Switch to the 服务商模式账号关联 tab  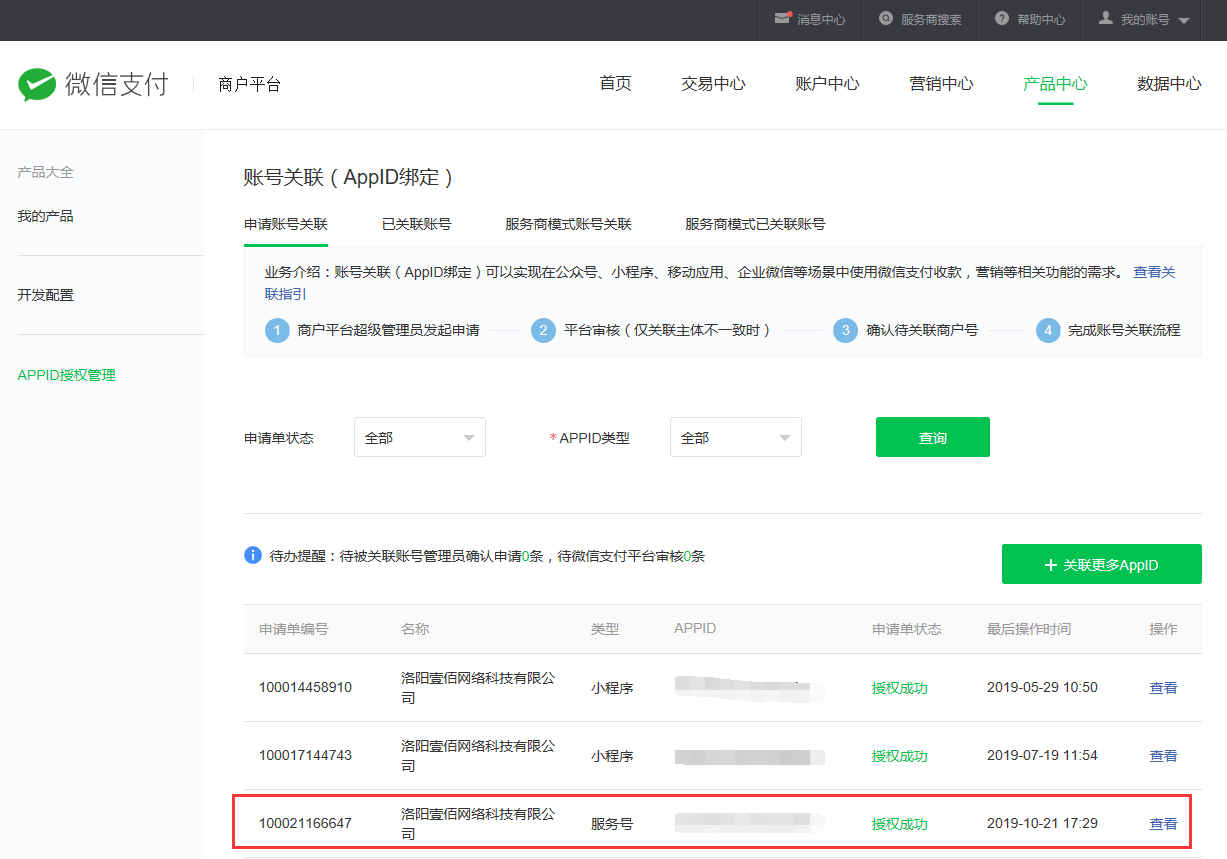(569, 224)
